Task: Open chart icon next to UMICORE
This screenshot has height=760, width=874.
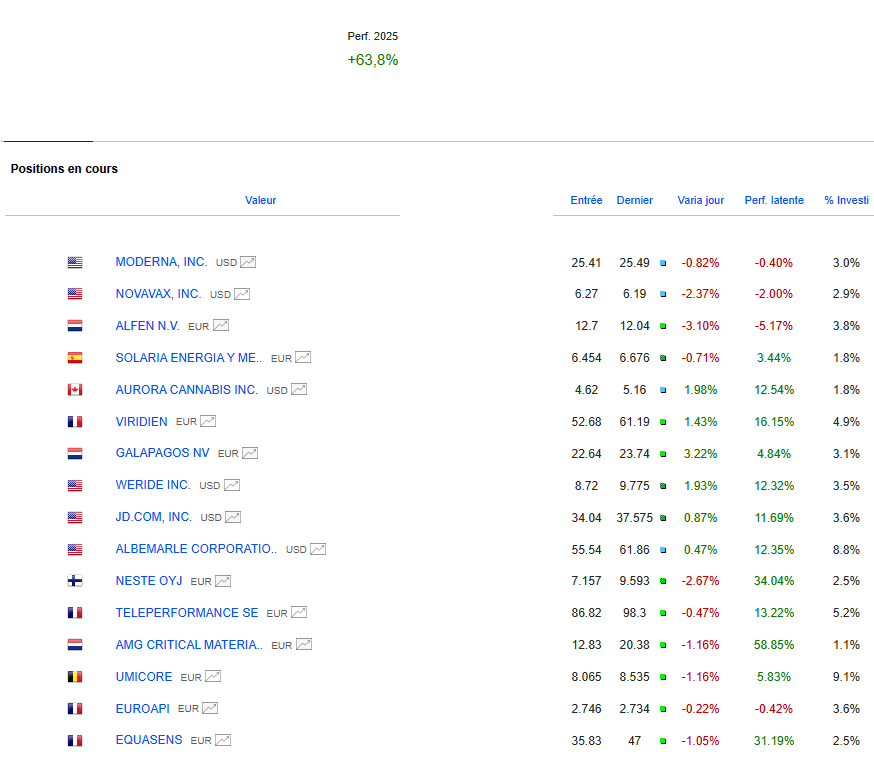Action: coord(213,676)
